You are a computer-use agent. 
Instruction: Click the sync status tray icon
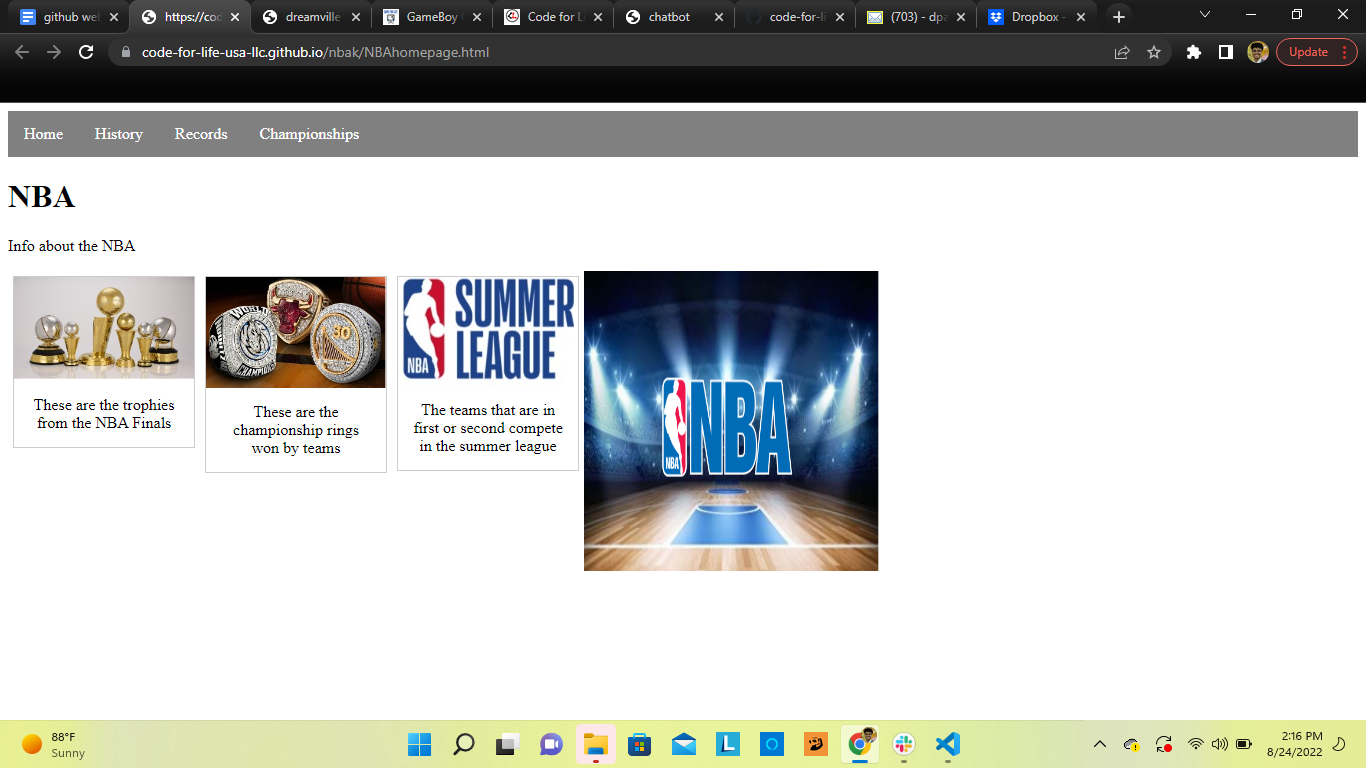pyautogui.click(x=1164, y=744)
